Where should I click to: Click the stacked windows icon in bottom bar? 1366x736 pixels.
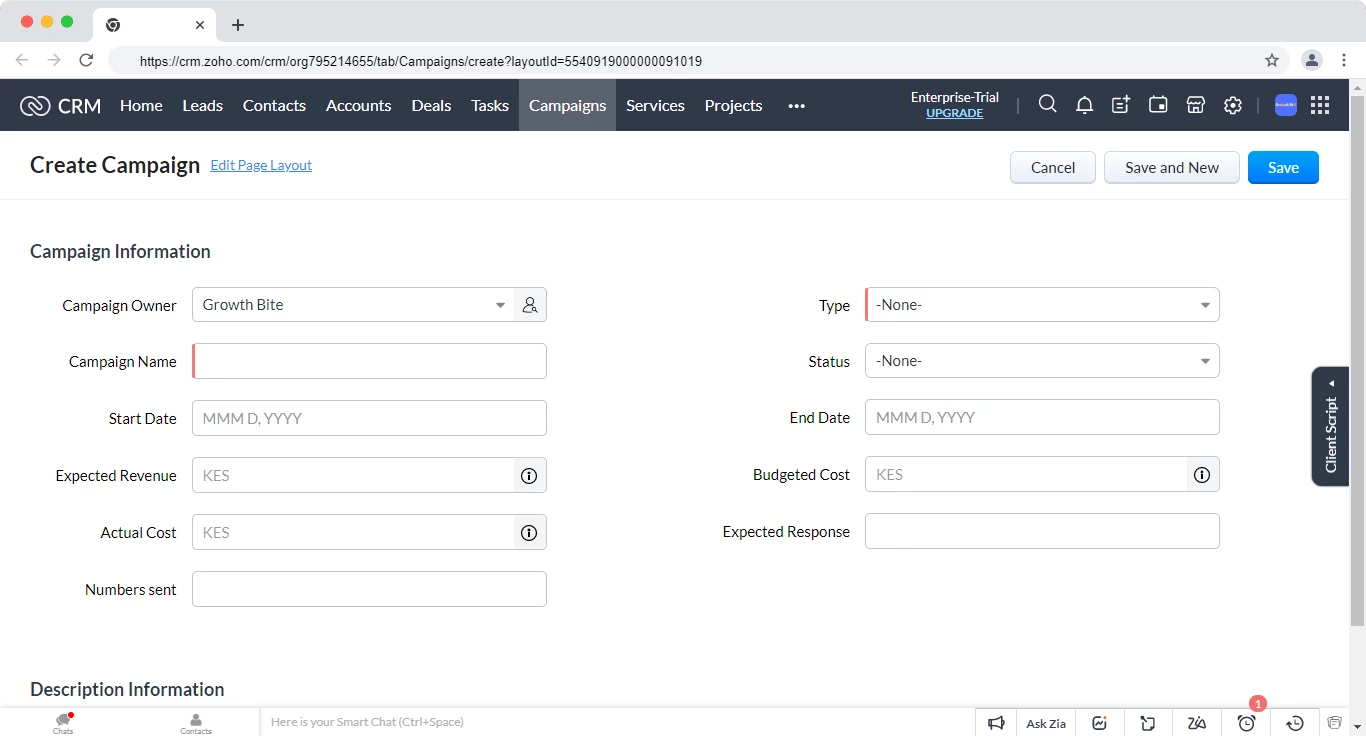click(1334, 722)
